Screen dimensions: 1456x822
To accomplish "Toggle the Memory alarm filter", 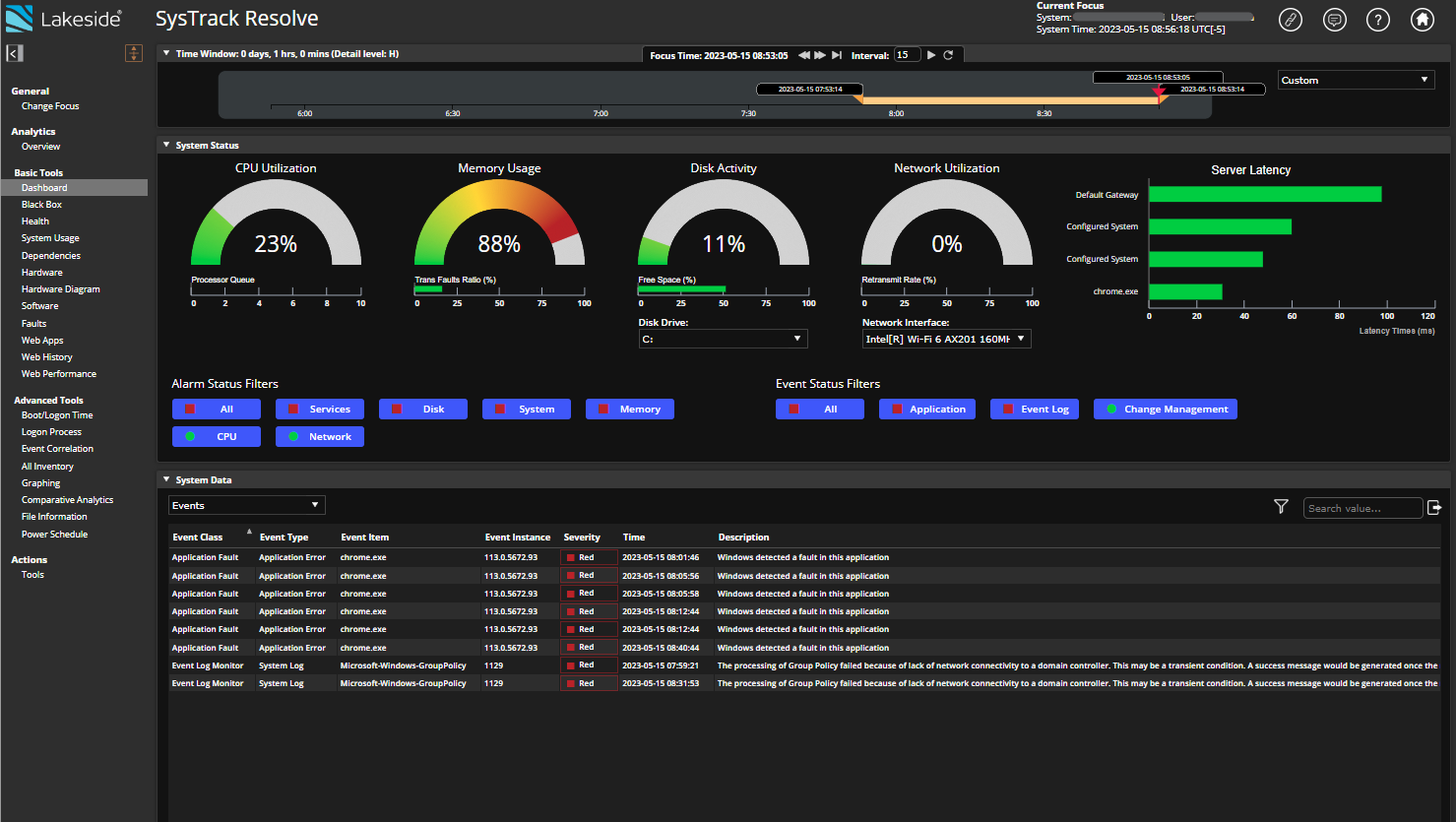I will [x=630, y=410].
